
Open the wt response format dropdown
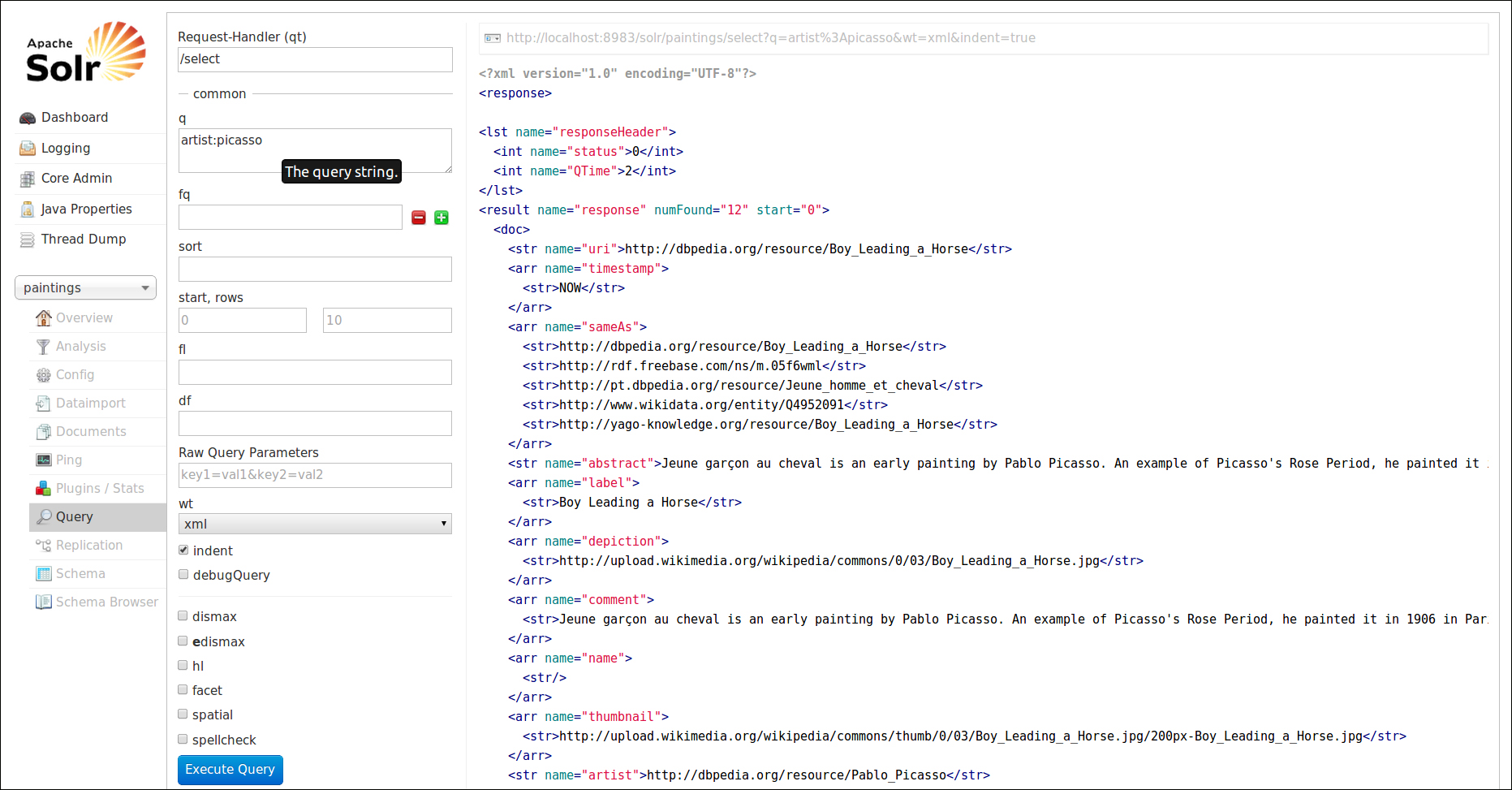coord(315,524)
